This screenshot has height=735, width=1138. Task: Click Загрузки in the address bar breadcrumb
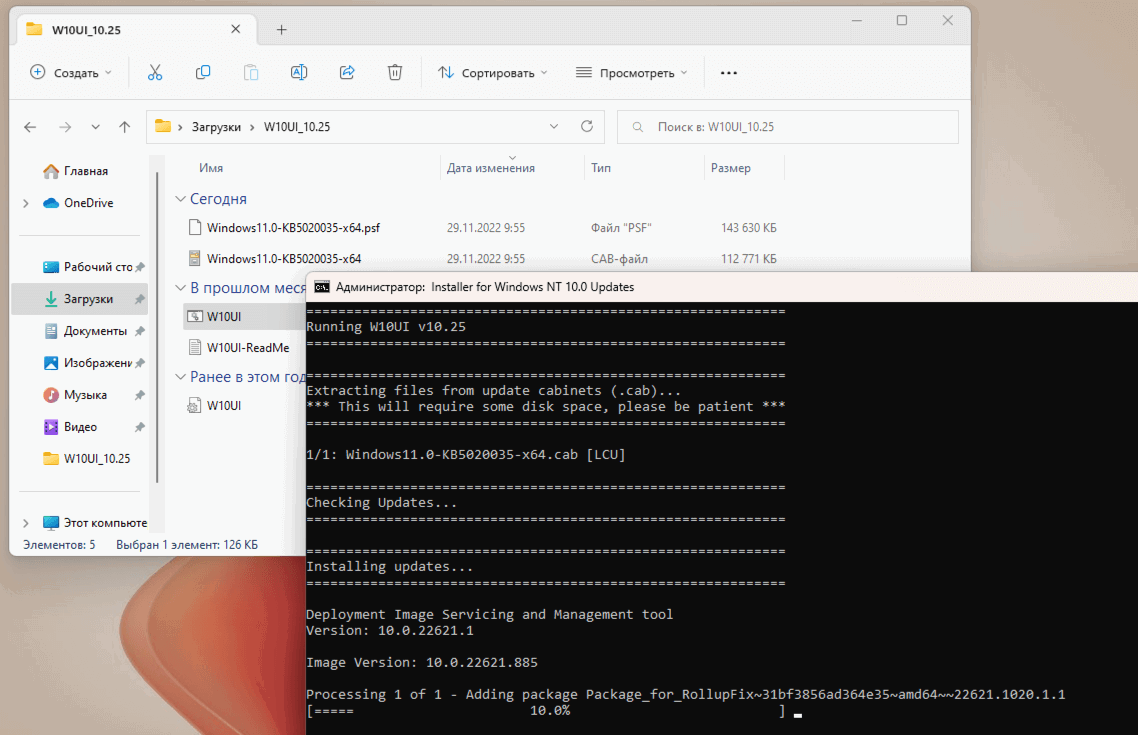(216, 127)
